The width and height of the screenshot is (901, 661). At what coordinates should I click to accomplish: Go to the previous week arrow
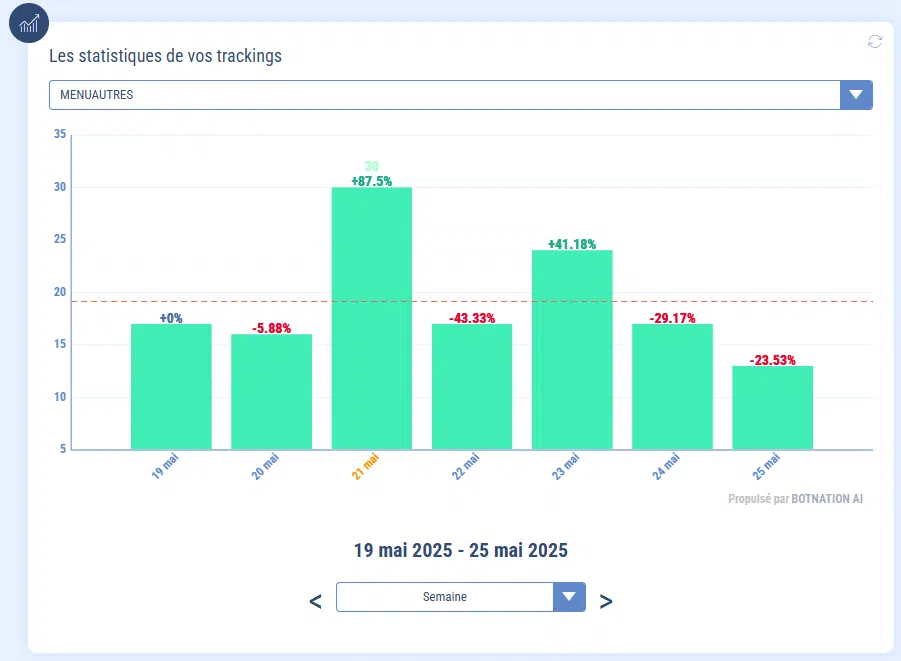tap(315, 601)
